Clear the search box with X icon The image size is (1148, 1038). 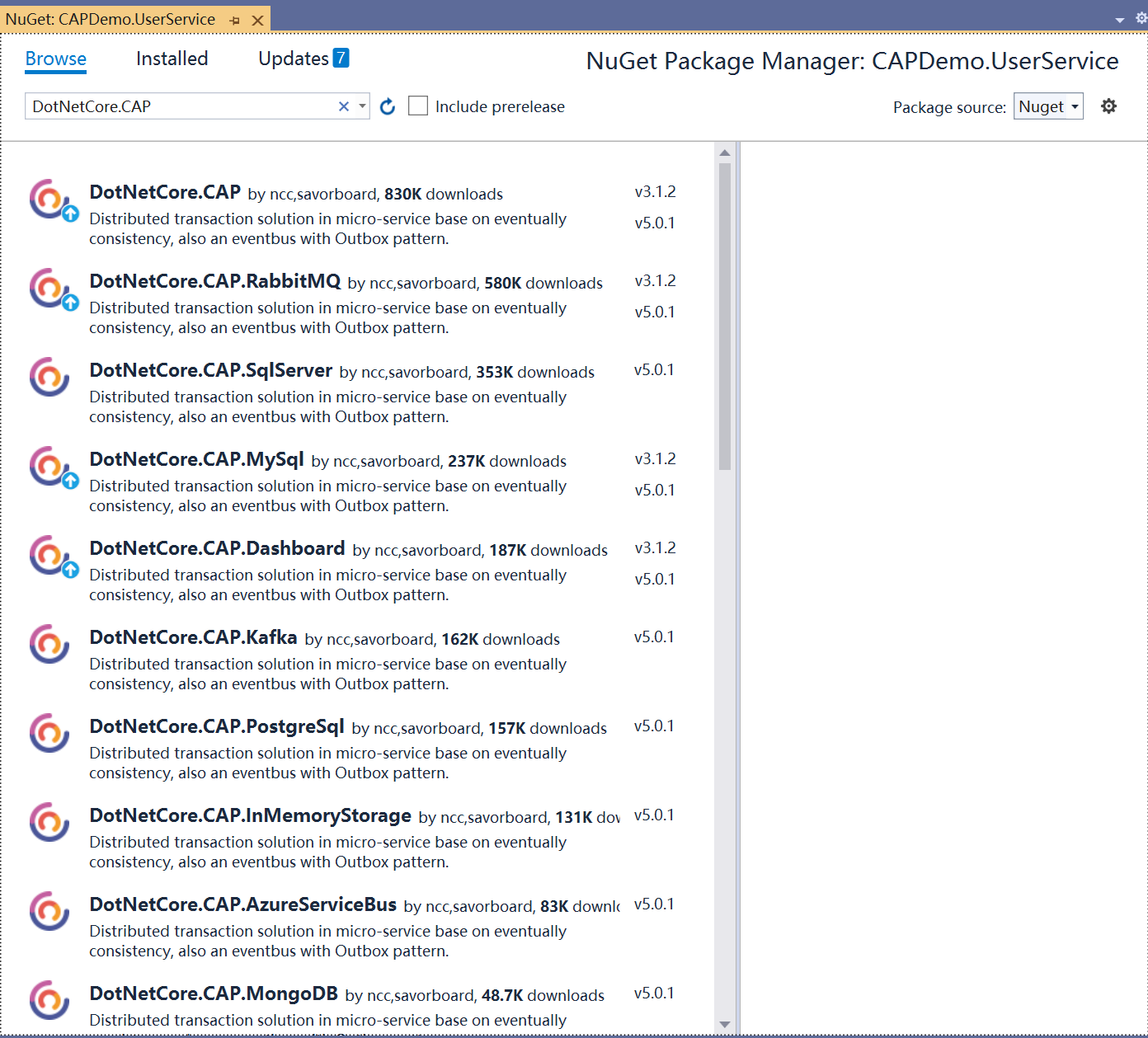point(344,106)
